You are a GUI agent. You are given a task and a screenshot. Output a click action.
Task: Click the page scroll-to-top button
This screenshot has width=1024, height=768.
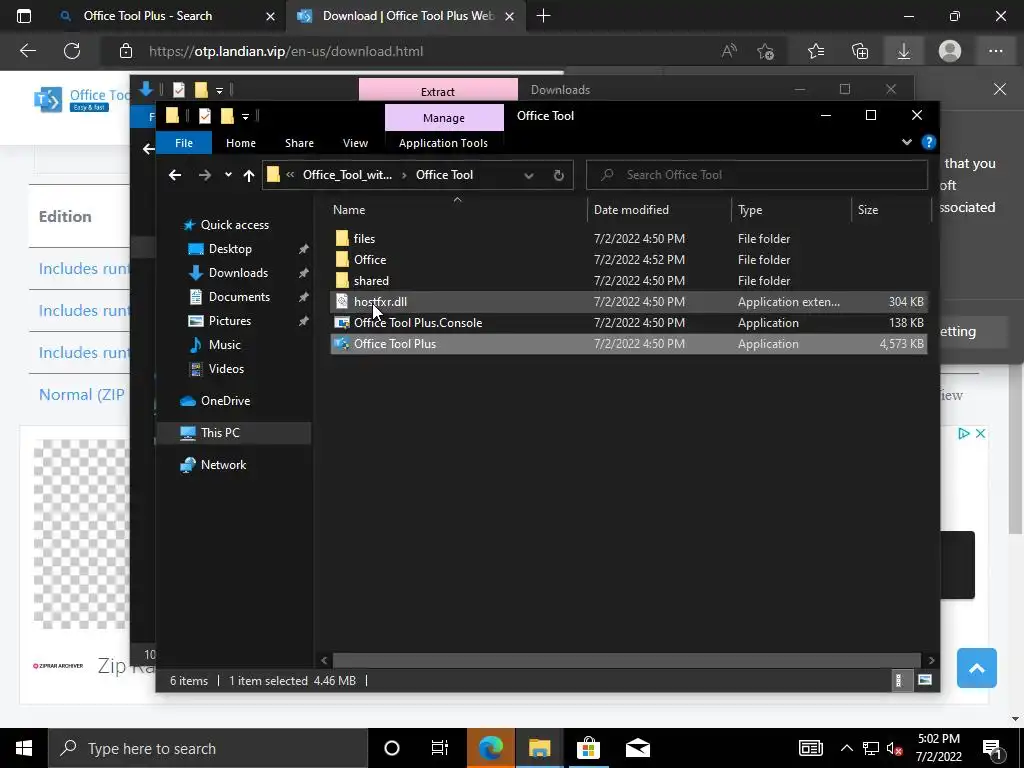click(x=976, y=668)
